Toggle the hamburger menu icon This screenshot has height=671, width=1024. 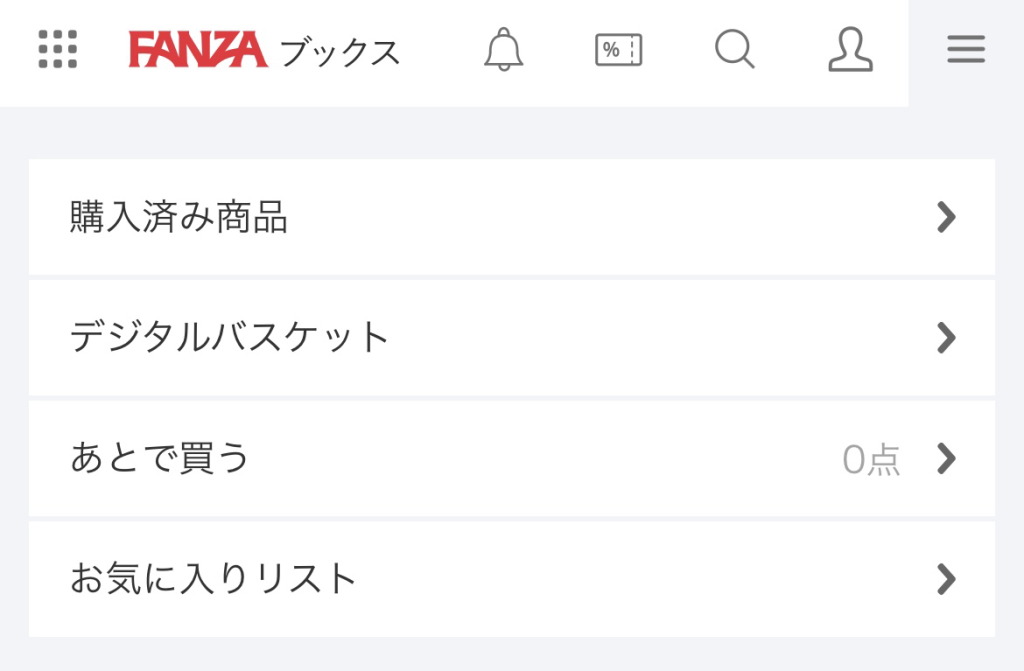tap(966, 49)
